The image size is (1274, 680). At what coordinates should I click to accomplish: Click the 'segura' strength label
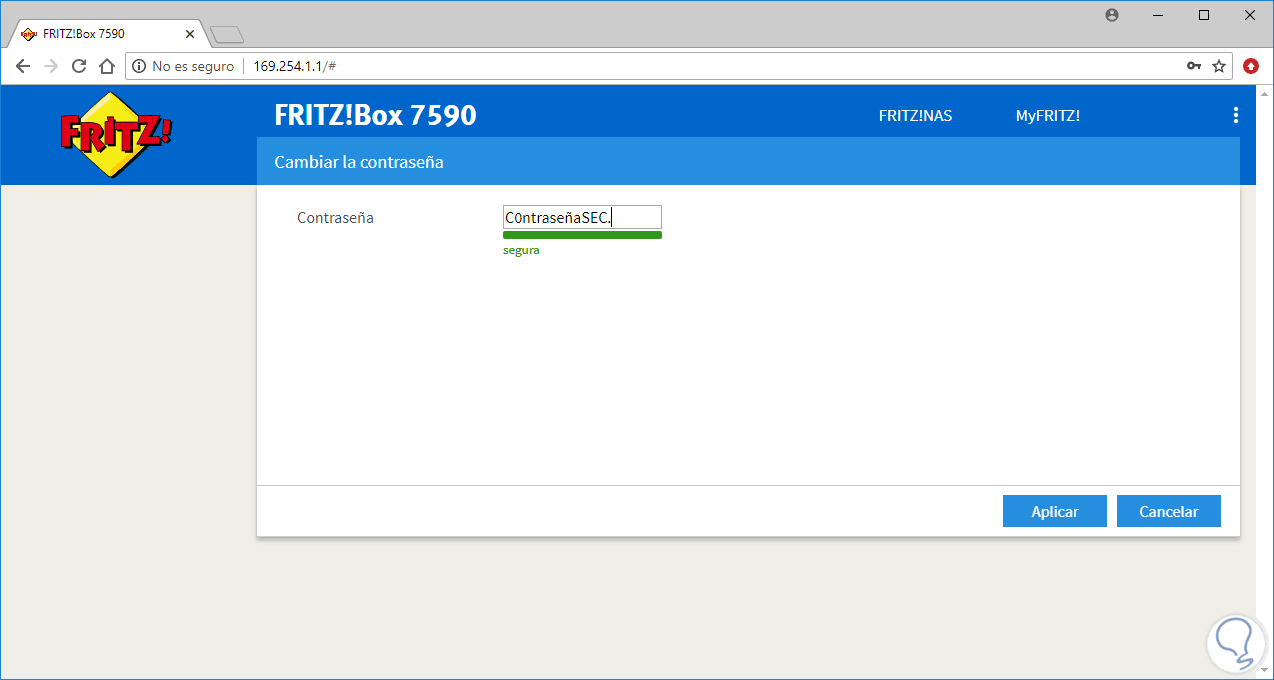coord(521,250)
